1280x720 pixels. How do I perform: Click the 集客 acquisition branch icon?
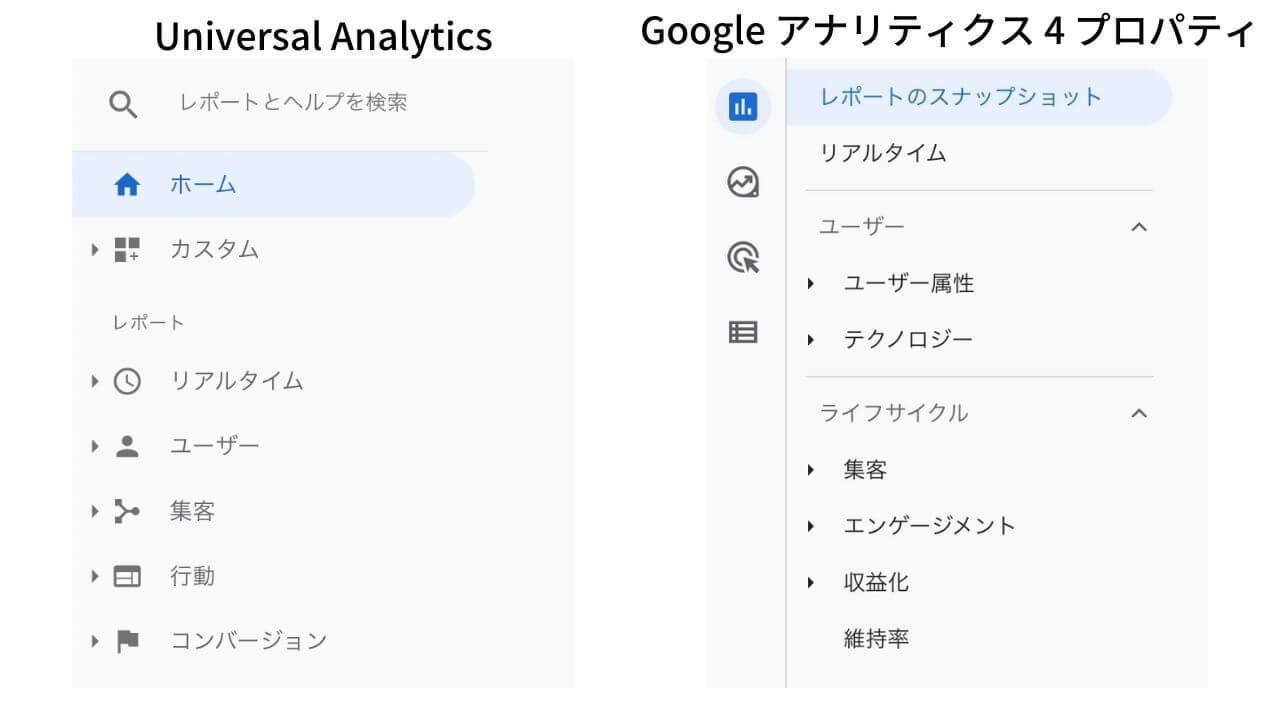point(127,511)
